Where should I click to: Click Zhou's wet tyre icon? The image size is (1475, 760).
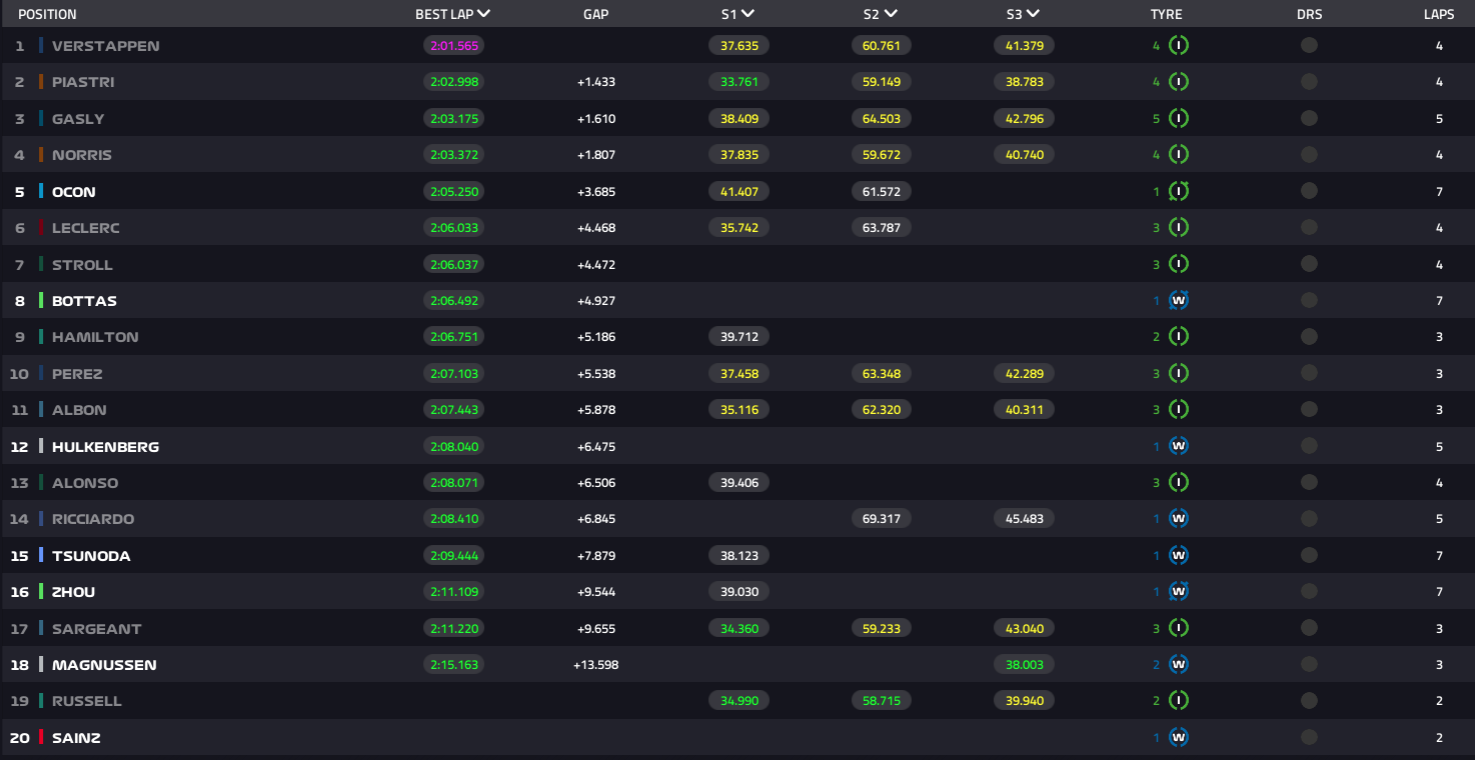(x=1179, y=592)
